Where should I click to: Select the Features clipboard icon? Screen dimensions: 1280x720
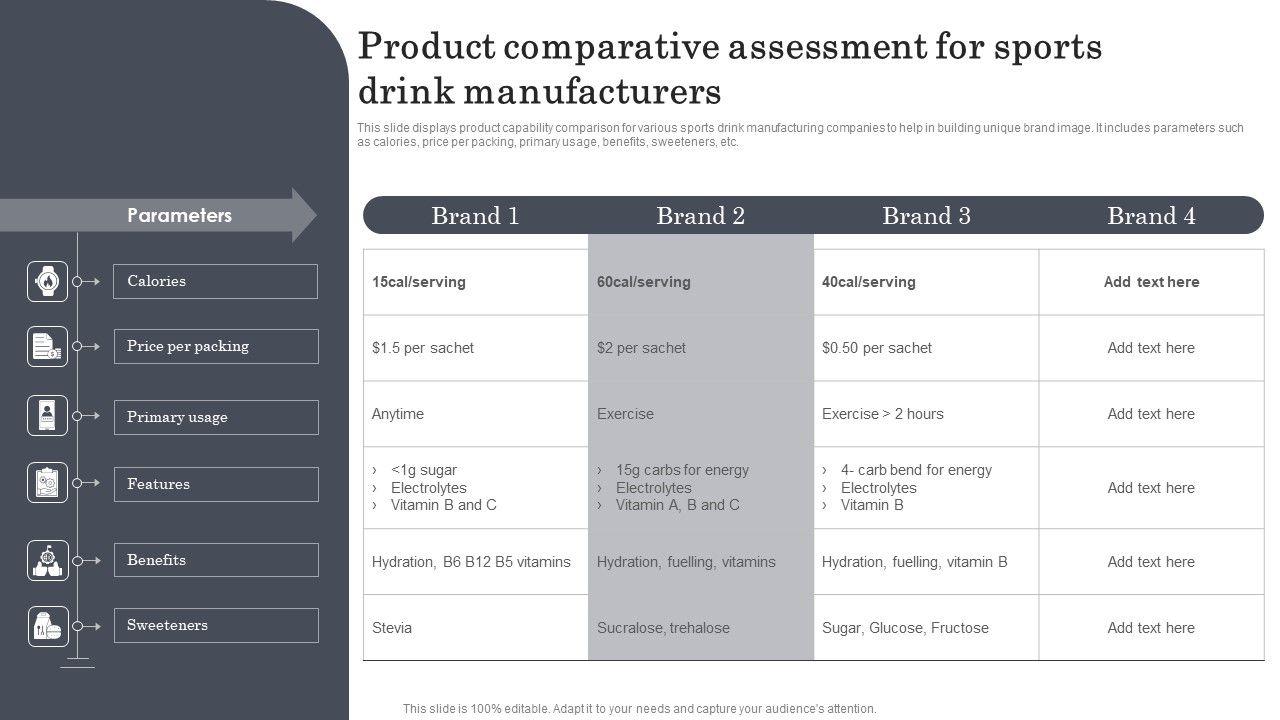[x=47, y=483]
